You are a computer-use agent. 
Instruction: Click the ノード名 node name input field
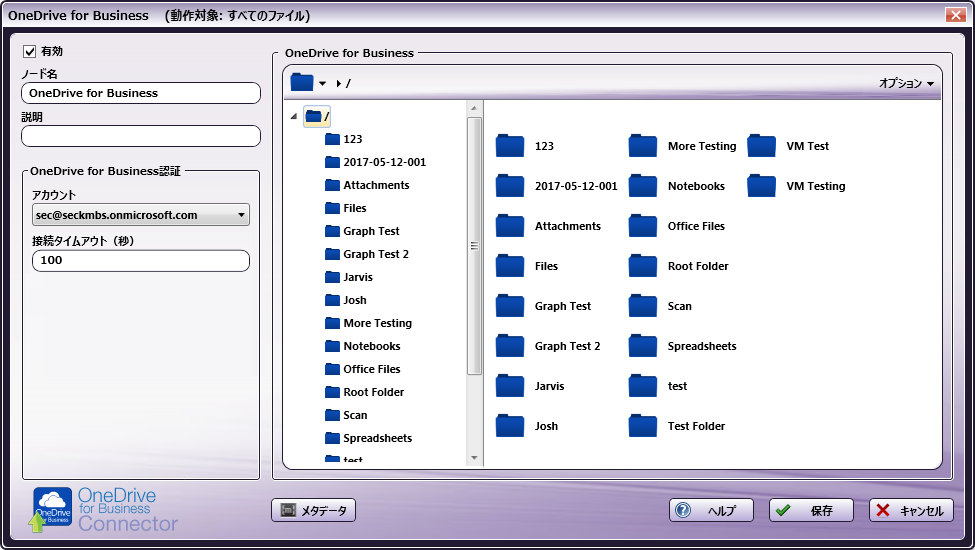click(x=141, y=93)
